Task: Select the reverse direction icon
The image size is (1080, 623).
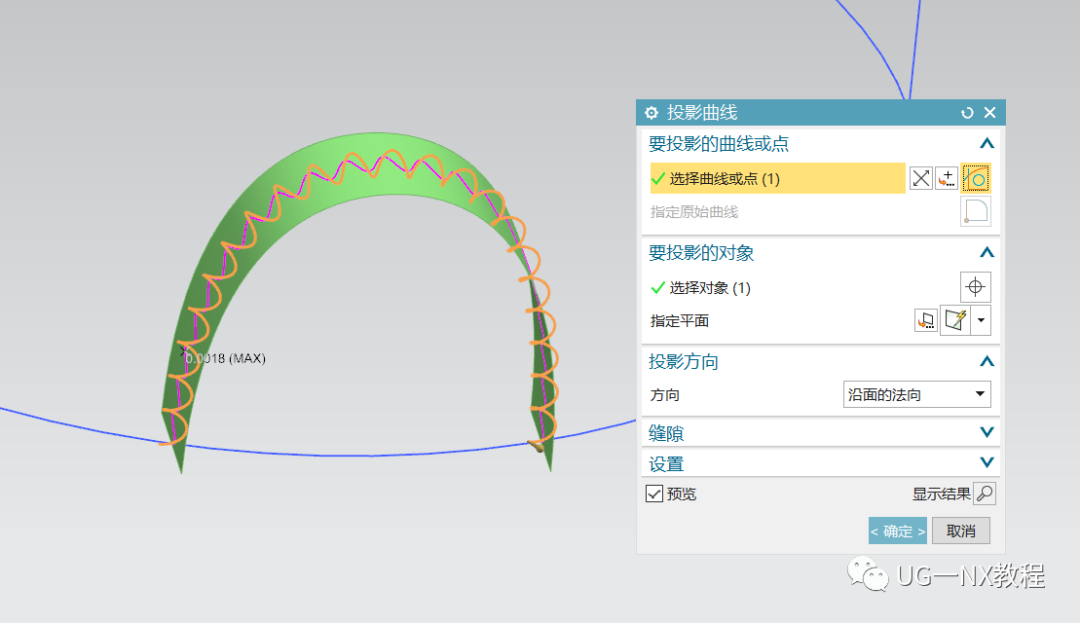Action: tap(920, 177)
